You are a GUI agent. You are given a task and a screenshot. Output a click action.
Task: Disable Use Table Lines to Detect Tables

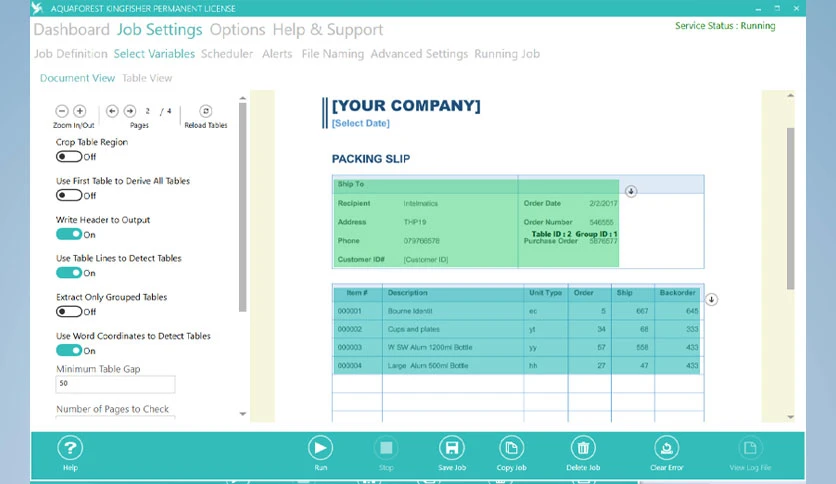click(x=69, y=273)
